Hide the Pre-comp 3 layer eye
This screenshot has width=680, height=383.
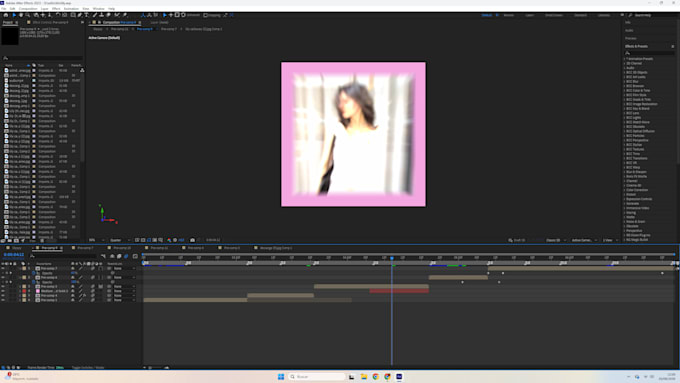coord(3,286)
